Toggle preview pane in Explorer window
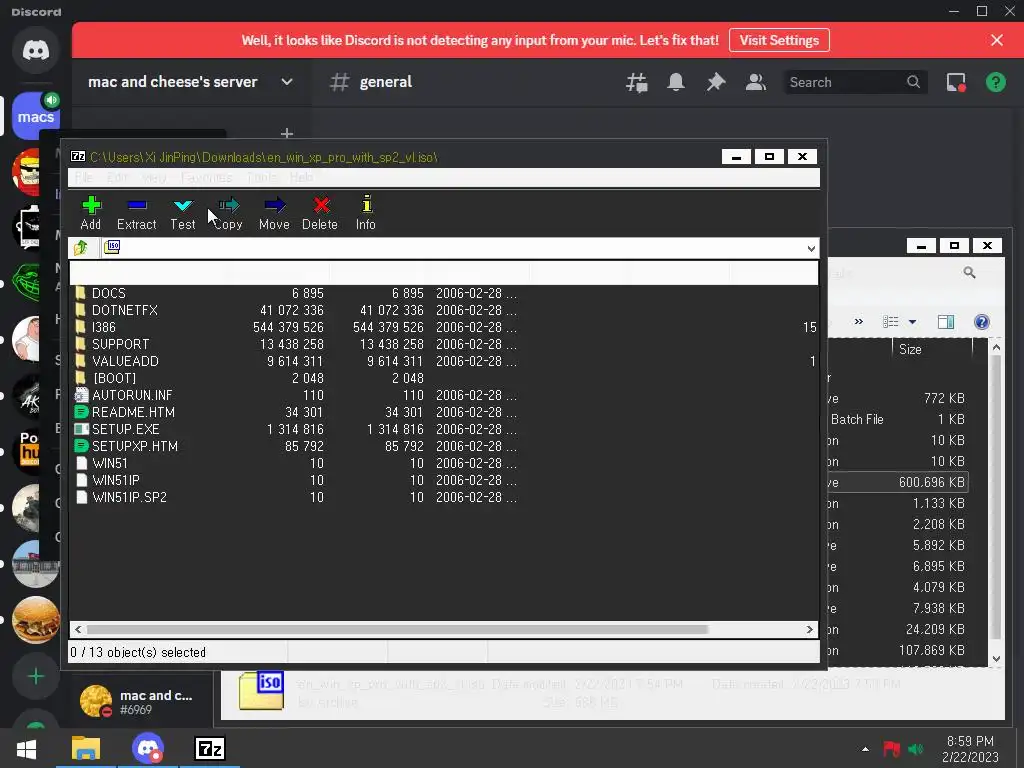Image resolution: width=1024 pixels, height=768 pixels. click(946, 322)
